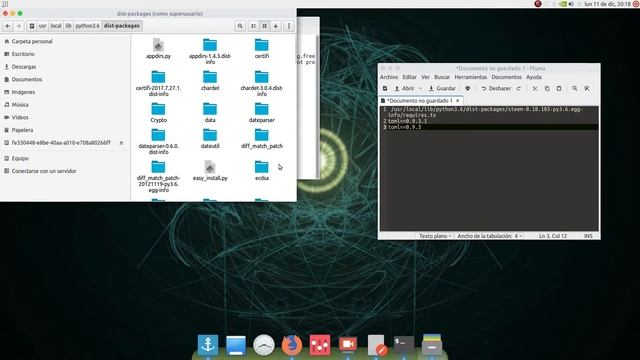Open Archivo menu in Pluma

pos(389,77)
